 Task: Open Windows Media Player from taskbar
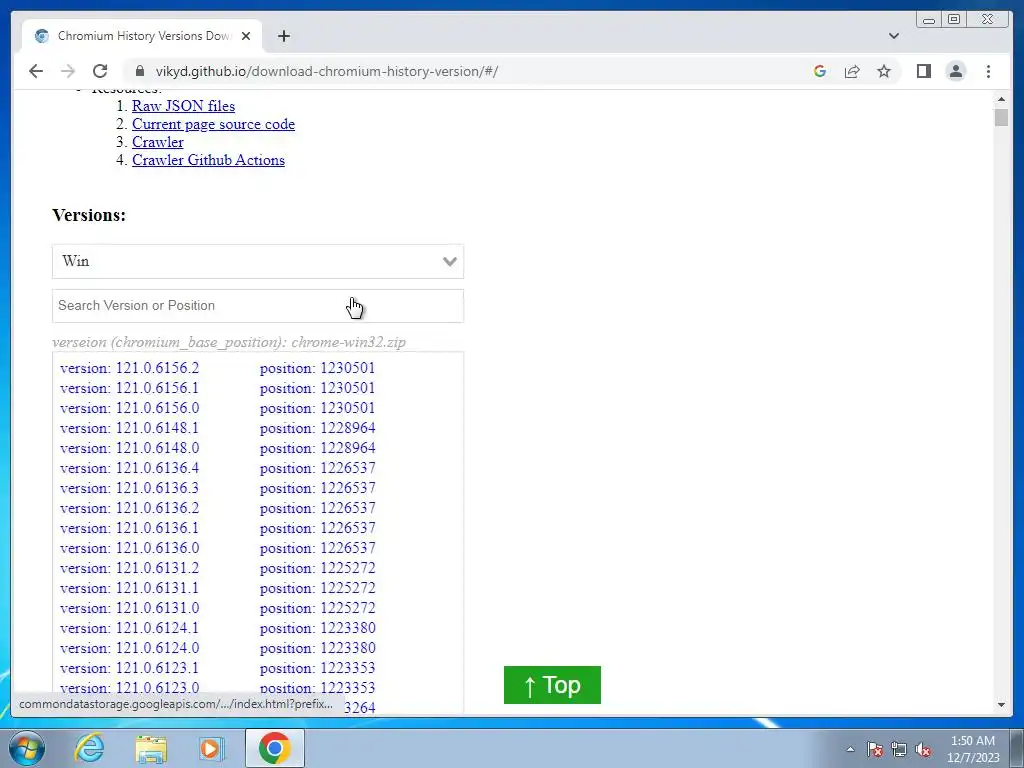click(211, 748)
